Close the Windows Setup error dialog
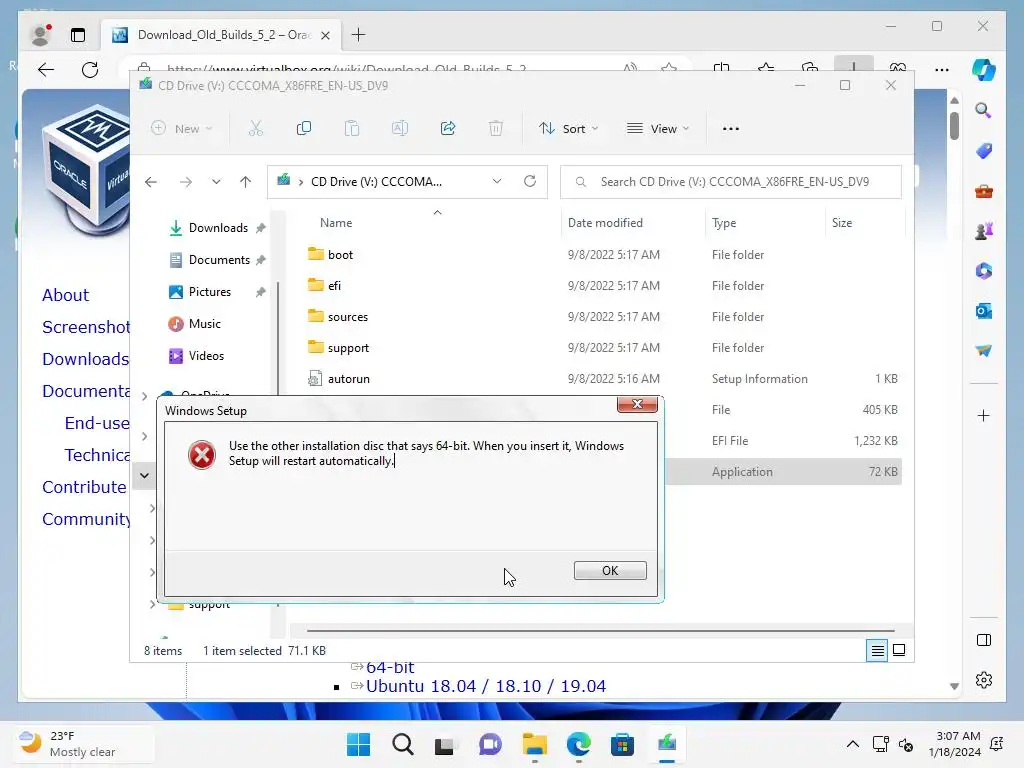This screenshot has width=1024, height=768. point(637,404)
